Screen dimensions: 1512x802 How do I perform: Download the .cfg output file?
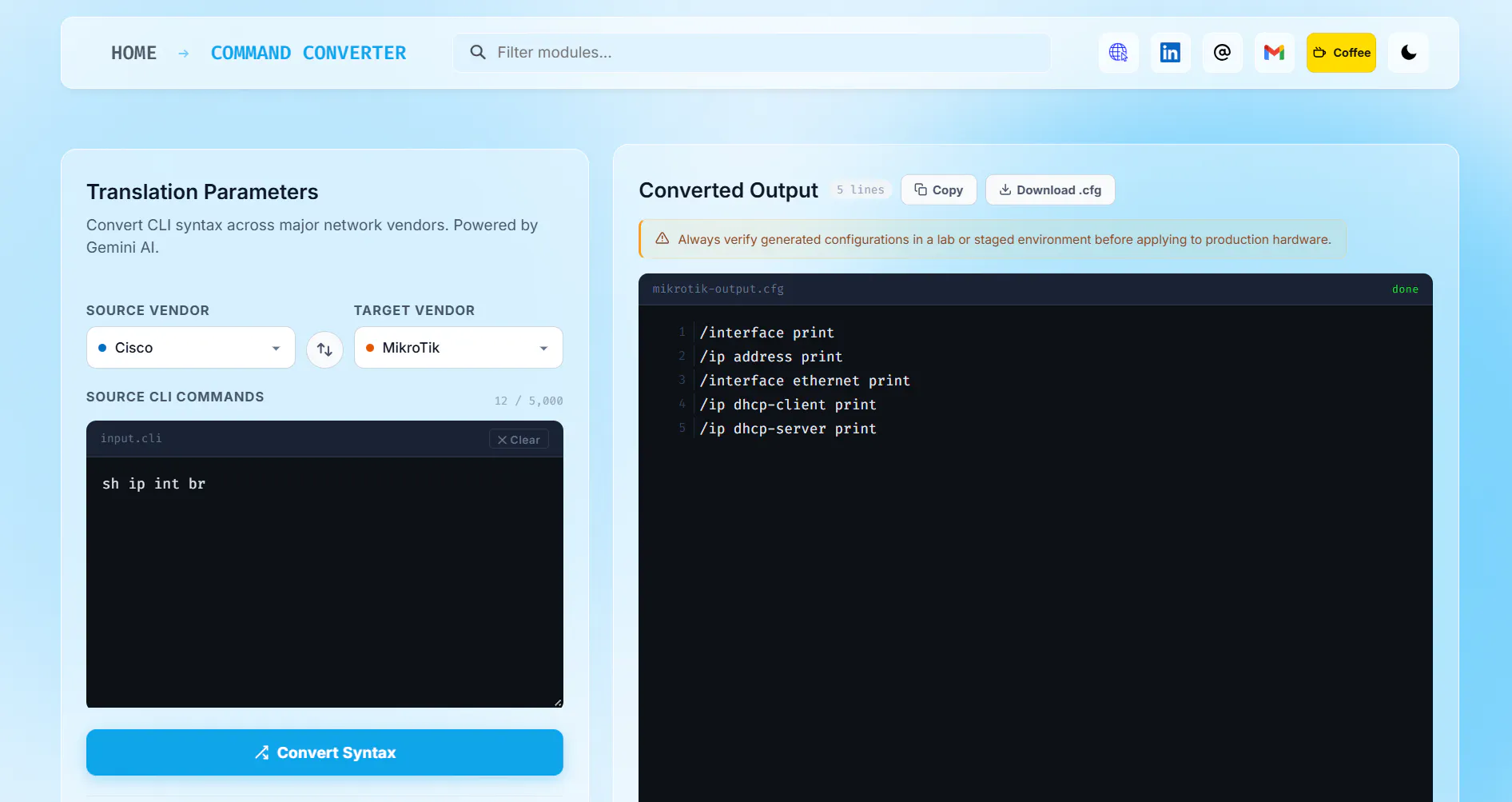(1049, 190)
